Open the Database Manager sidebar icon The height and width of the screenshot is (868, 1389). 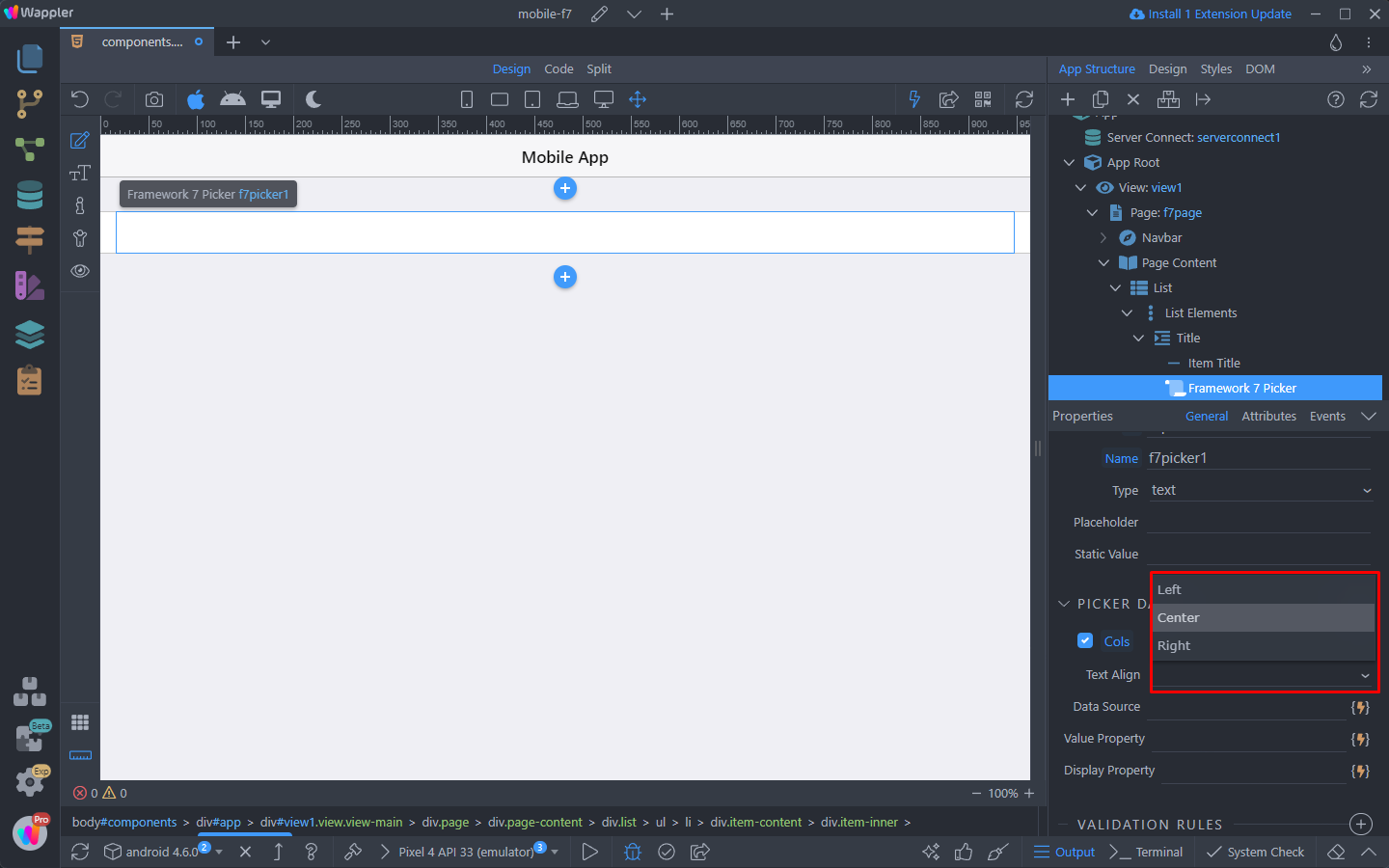(30, 196)
